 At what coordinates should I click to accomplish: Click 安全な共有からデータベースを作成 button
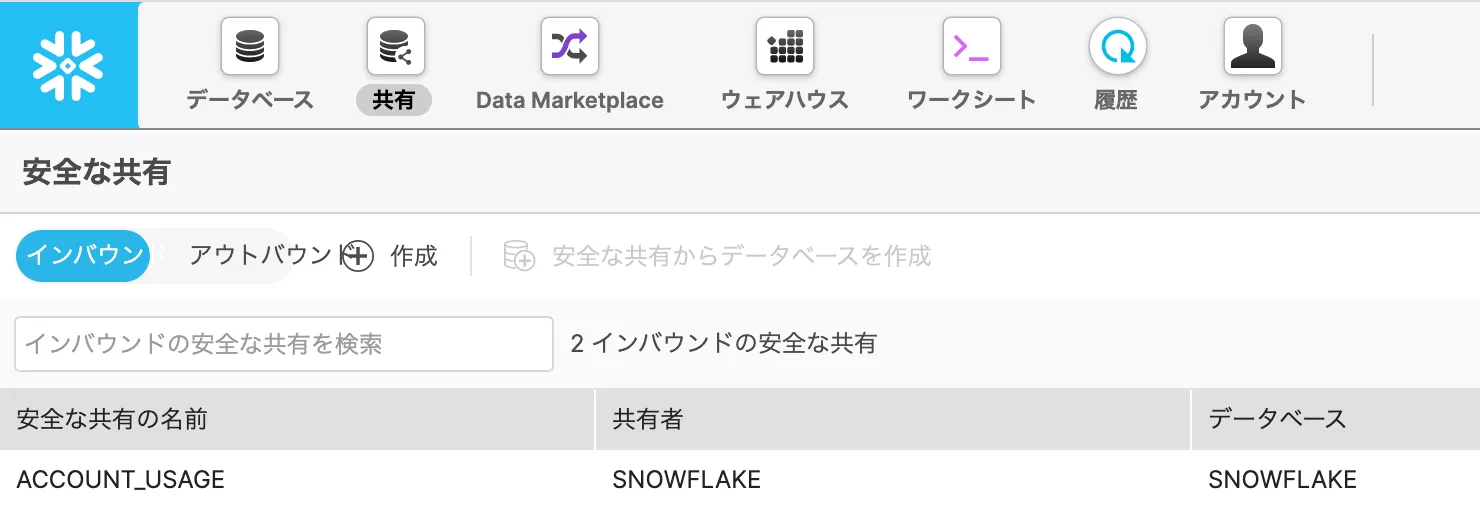coord(741,256)
